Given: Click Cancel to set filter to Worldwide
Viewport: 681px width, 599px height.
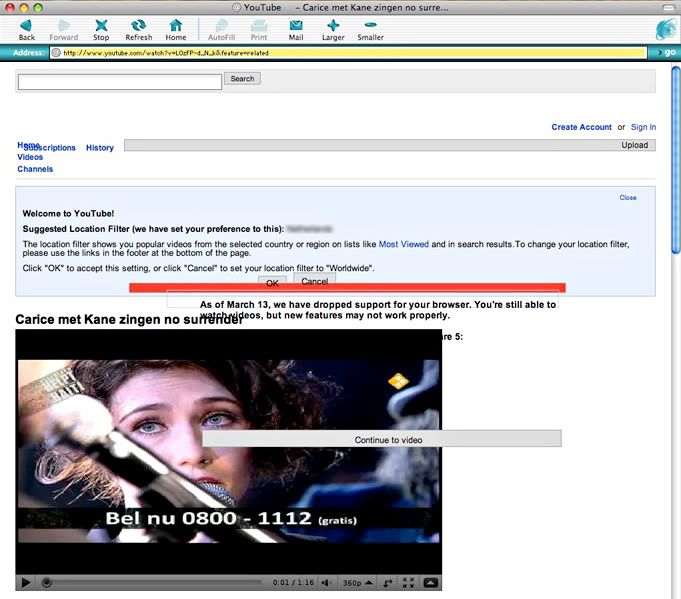Looking at the screenshot, I should 314,279.
